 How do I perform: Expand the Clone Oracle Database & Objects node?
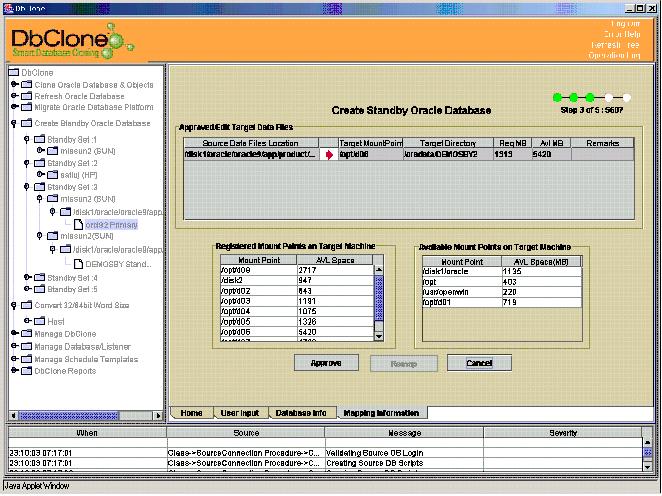(14, 84)
